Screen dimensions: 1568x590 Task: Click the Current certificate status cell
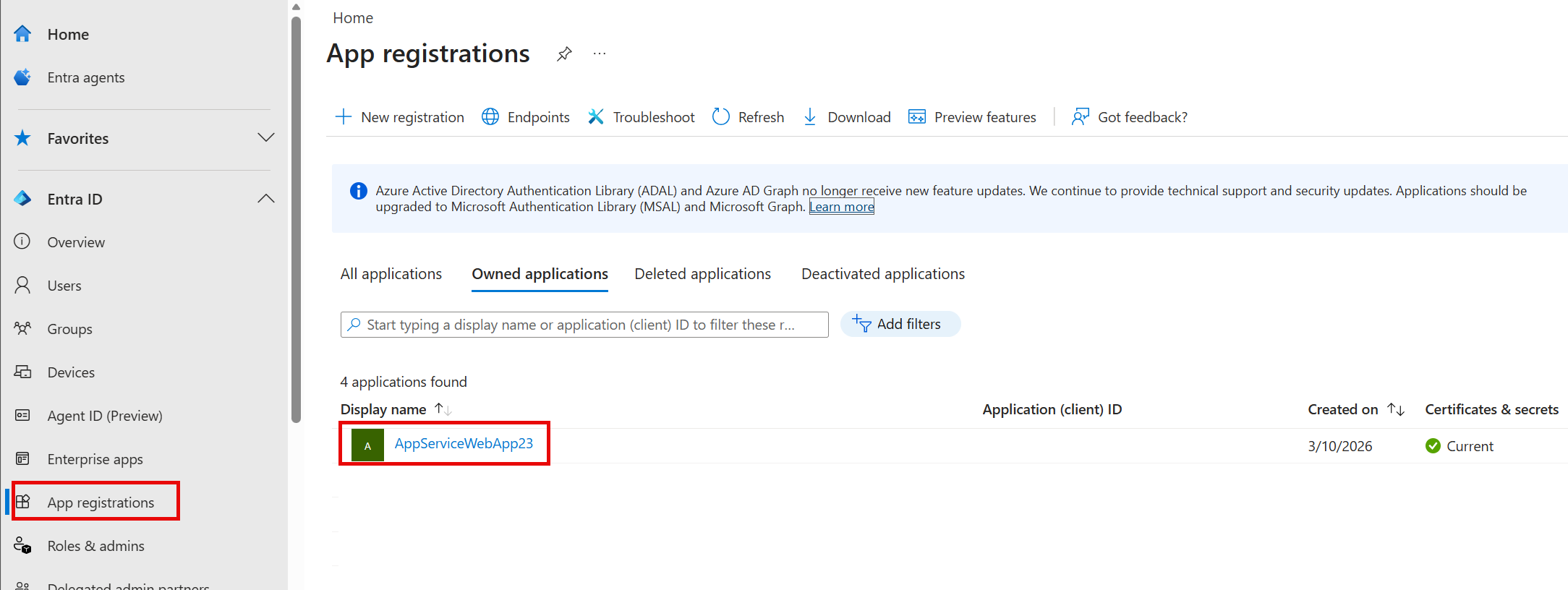coord(1460,446)
